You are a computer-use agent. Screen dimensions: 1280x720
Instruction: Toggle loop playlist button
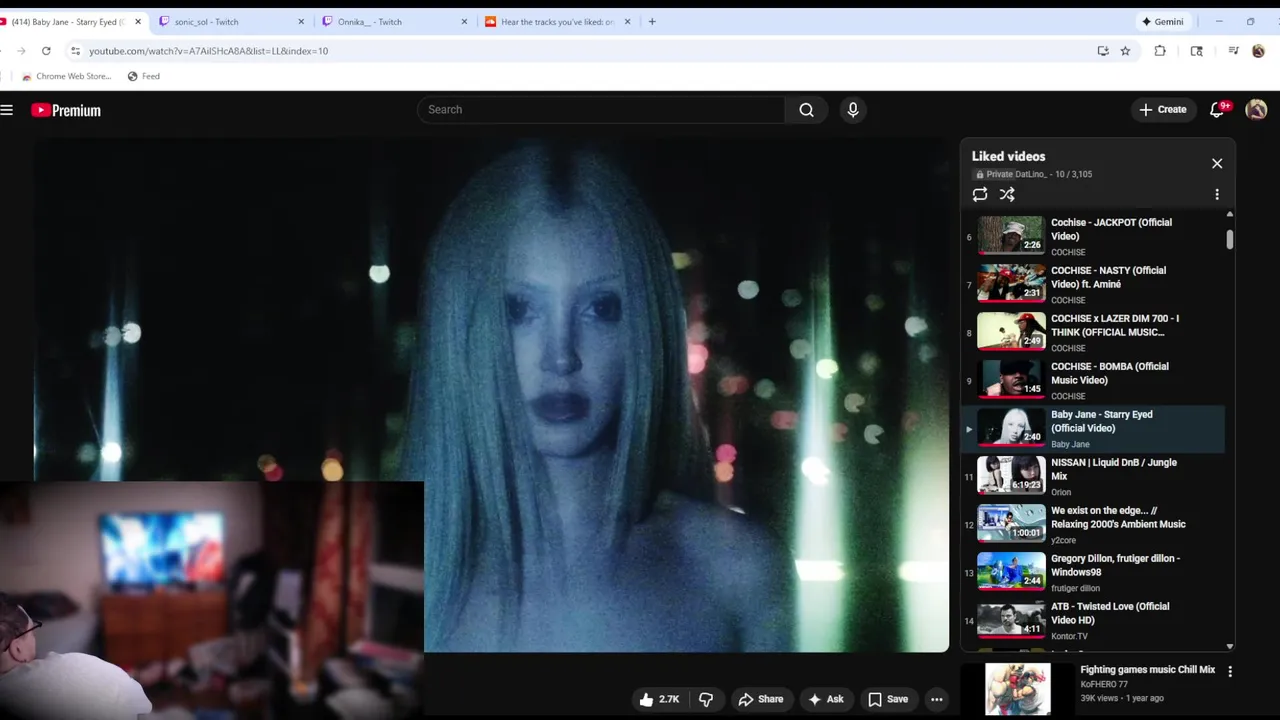[980, 195]
